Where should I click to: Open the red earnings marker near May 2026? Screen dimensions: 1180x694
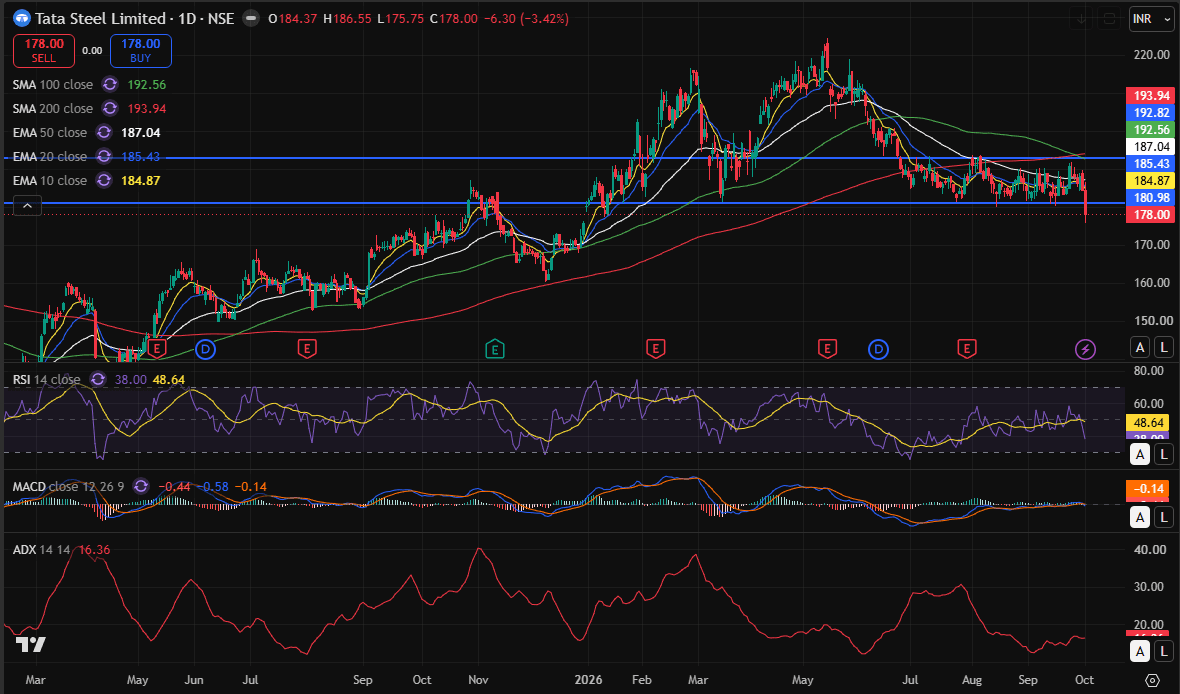(827, 349)
